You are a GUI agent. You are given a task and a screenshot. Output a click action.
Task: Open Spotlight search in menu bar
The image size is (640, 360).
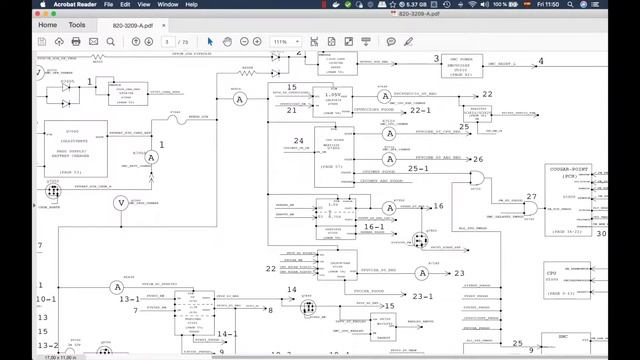(x=570, y=4)
